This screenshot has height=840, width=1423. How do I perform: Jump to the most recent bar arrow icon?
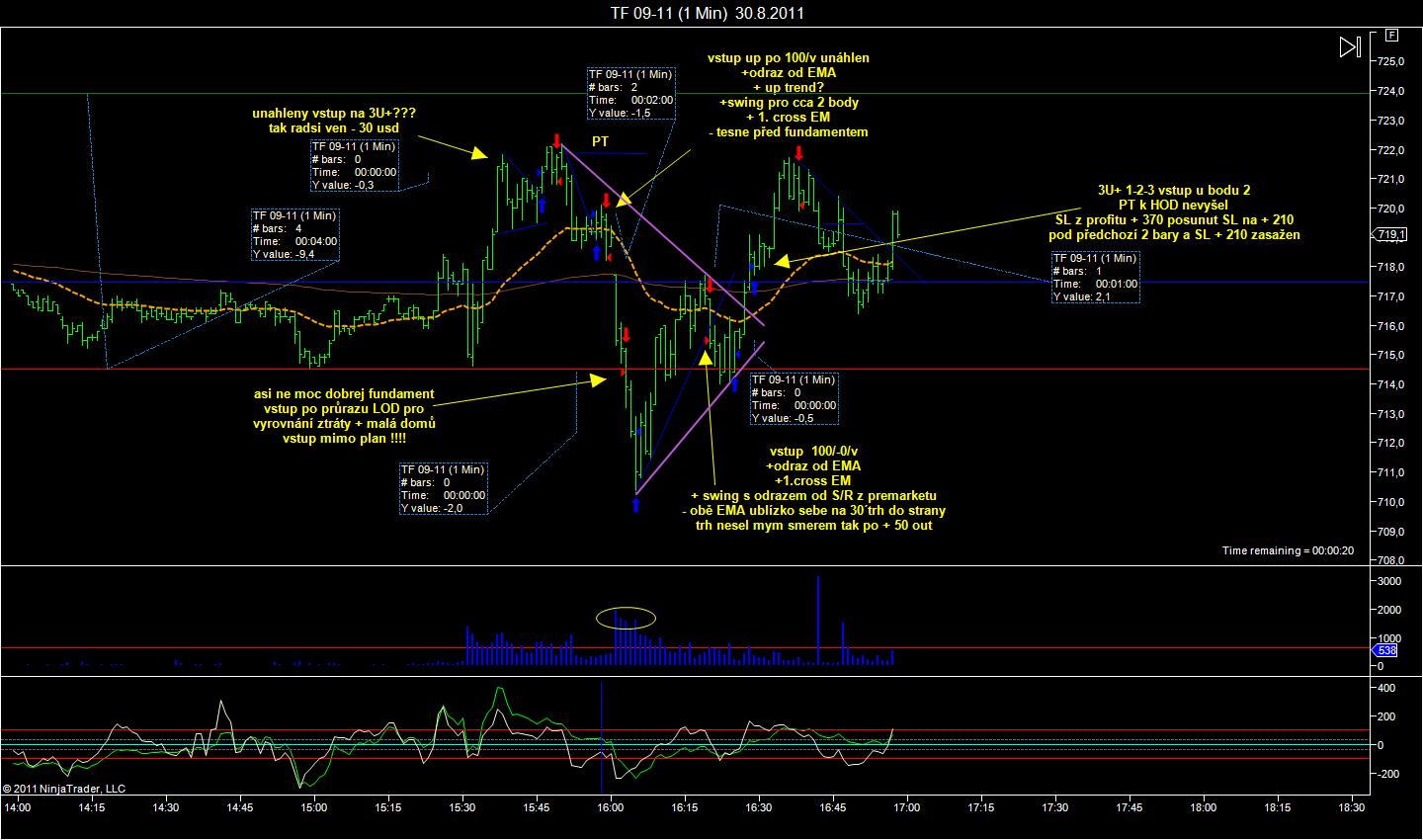(1350, 46)
